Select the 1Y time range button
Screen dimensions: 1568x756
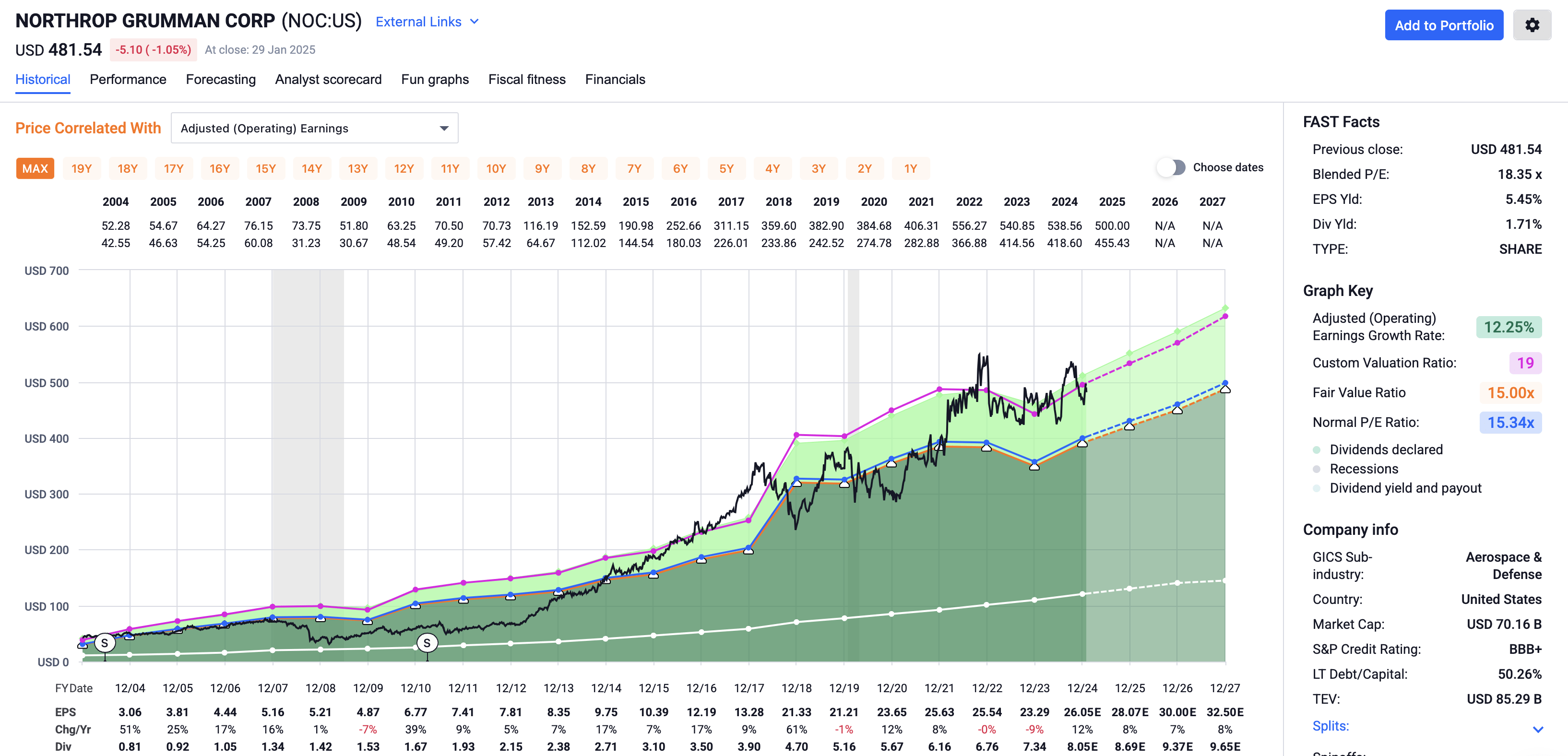coord(911,168)
